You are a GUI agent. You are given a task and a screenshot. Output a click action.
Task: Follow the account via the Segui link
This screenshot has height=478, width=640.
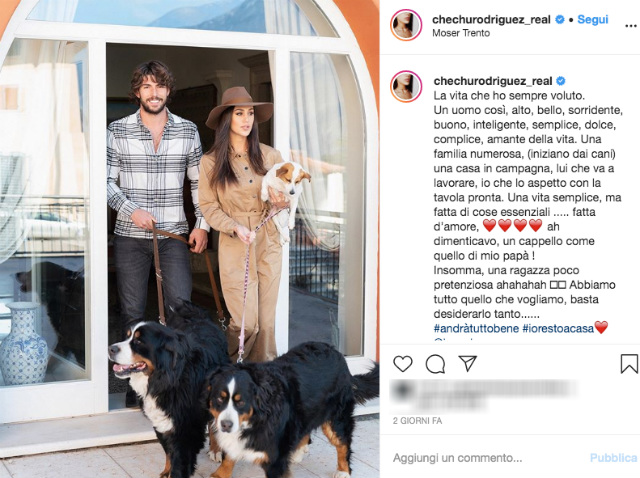pos(593,19)
